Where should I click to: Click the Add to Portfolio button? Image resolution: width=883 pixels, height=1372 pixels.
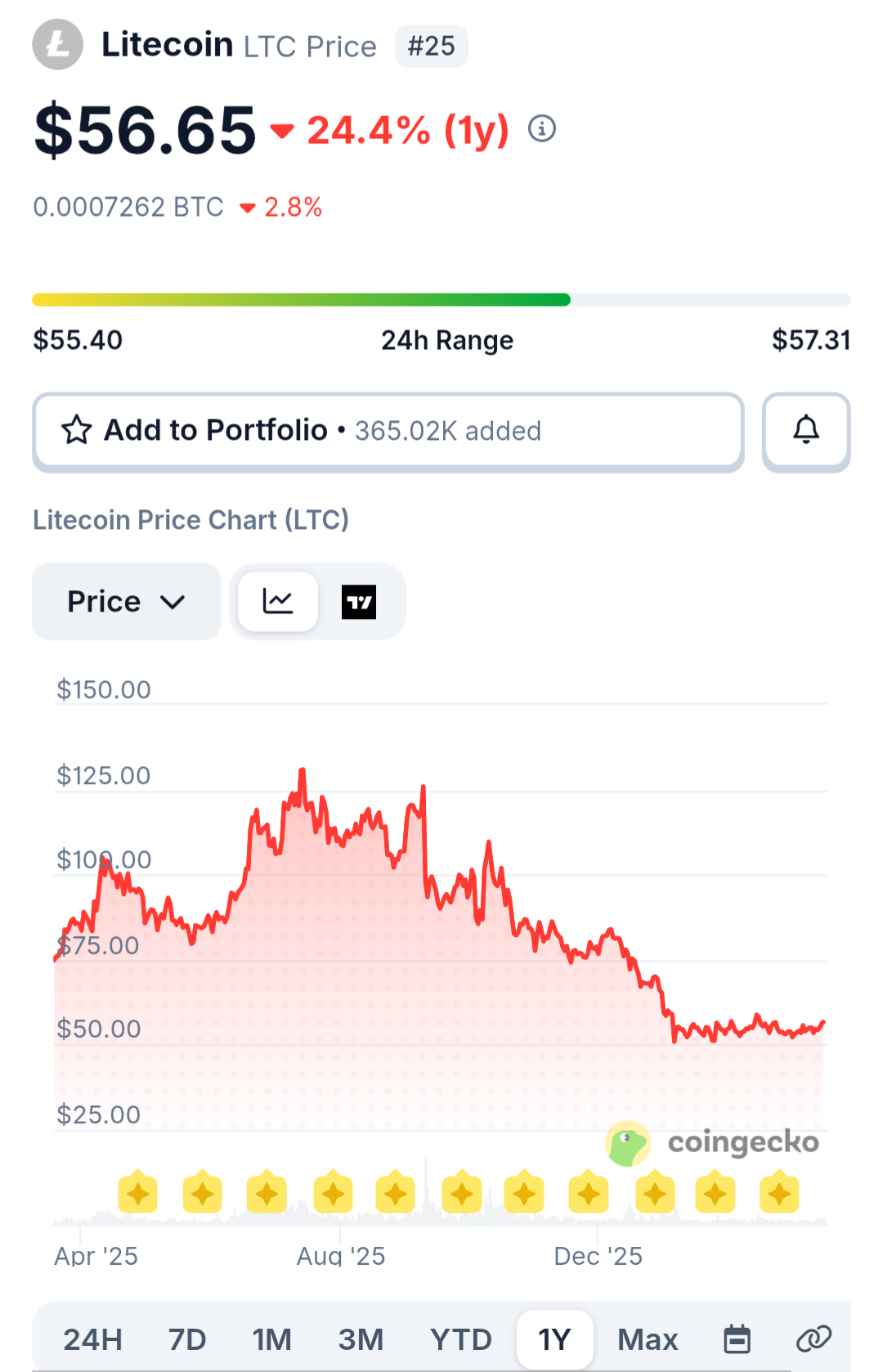pyautogui.click(x=388, y=431)
